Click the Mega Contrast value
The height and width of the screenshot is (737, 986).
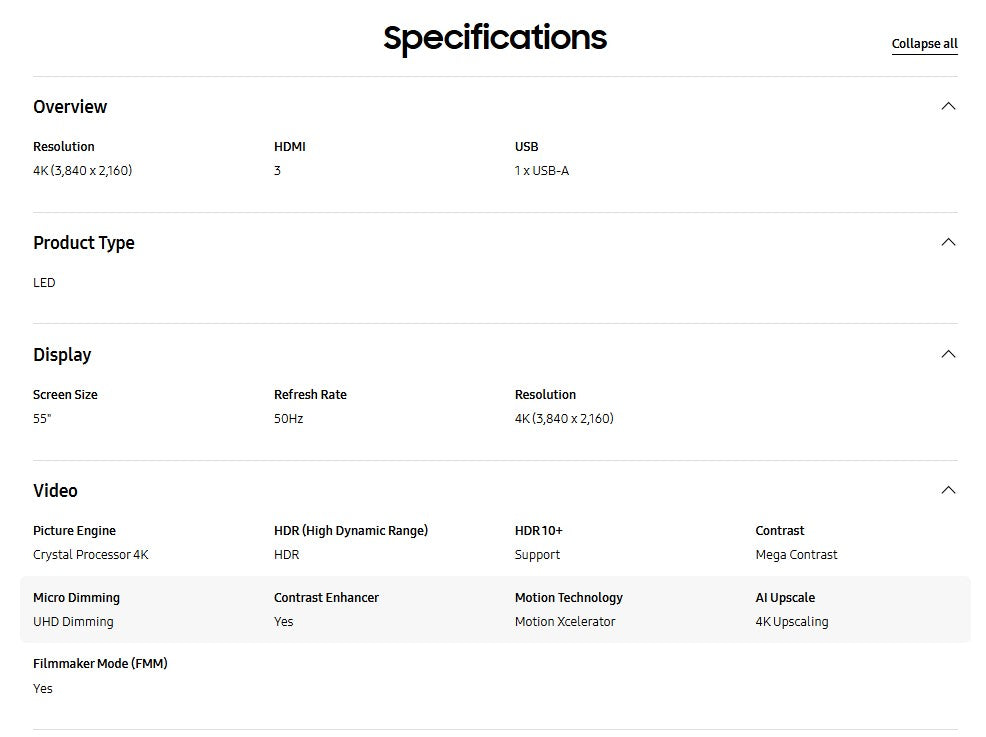(x=797, y=555)
